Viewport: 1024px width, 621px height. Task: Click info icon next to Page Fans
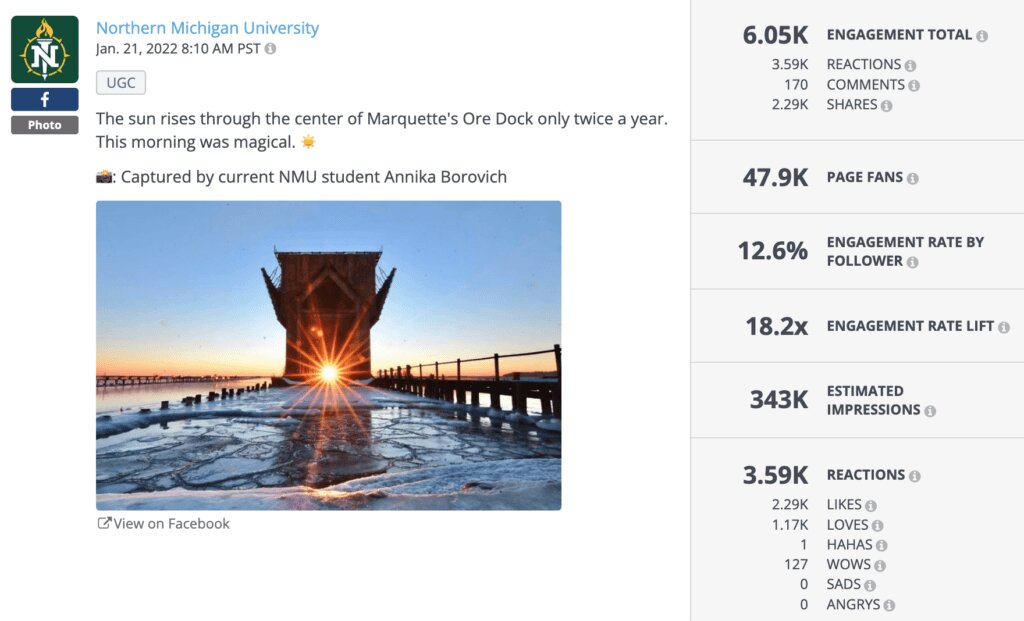coord(912,179)
